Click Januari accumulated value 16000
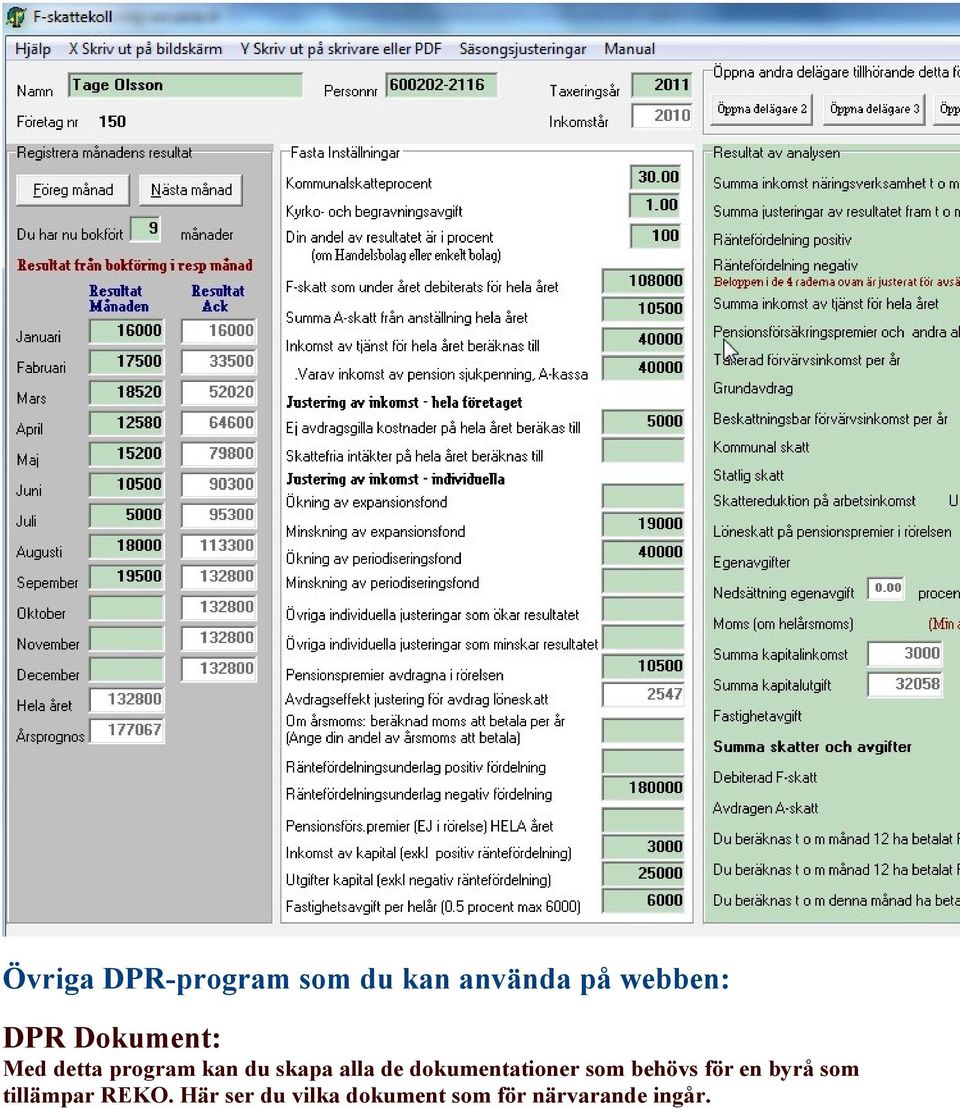 (x=219, y=331)
